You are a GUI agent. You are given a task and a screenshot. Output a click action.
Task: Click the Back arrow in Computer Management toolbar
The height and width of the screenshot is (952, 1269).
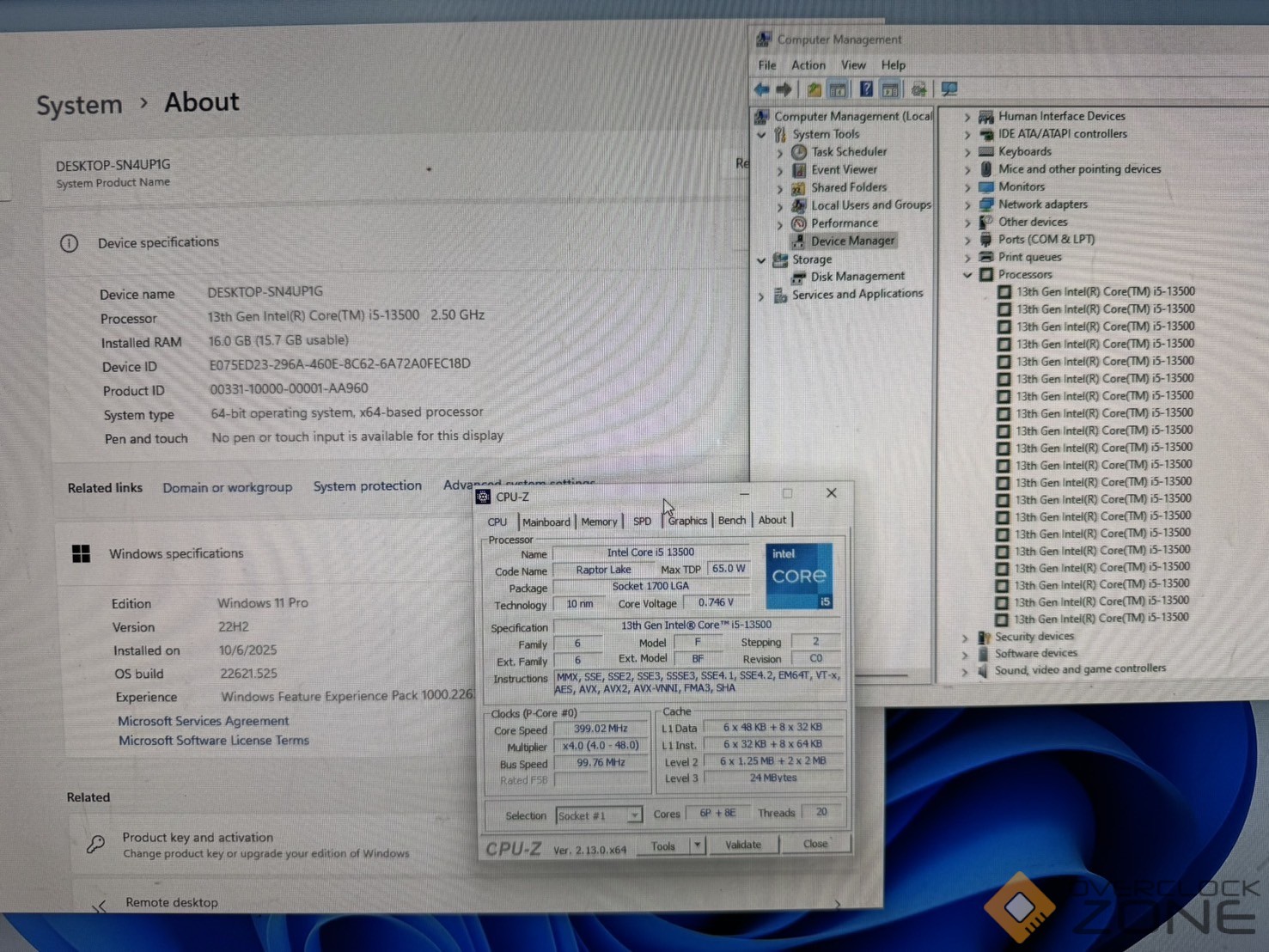coord(761,89)
